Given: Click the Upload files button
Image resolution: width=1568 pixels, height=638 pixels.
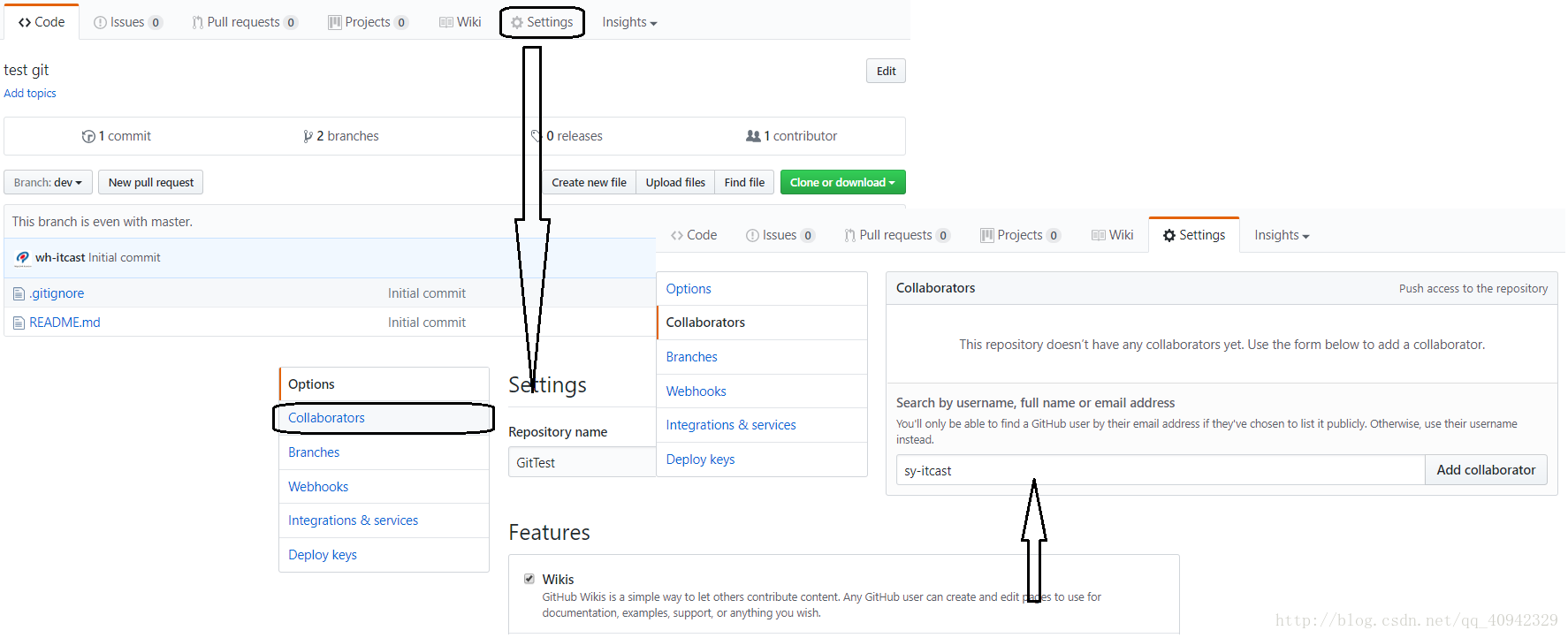Looking at the screenshot, I should pos(675,183).
